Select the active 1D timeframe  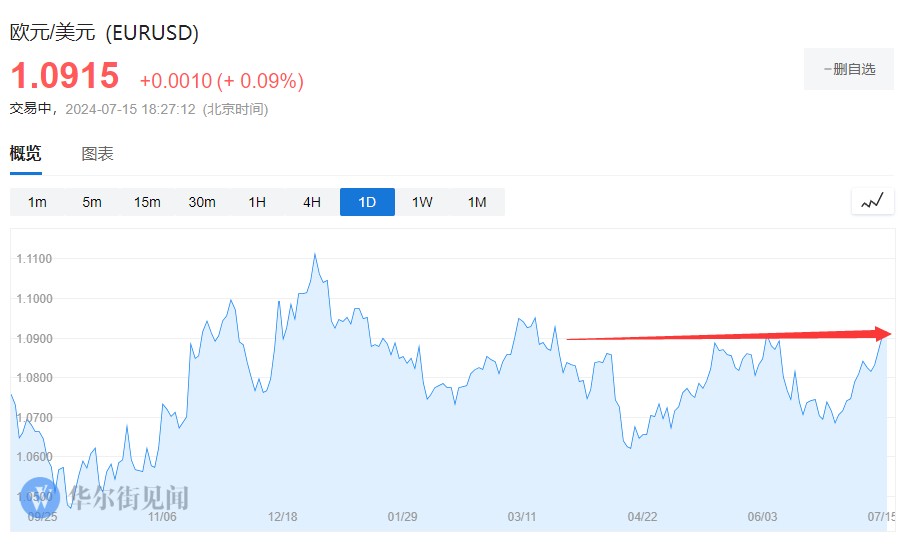pyautogui.click(x=367, y=202)
